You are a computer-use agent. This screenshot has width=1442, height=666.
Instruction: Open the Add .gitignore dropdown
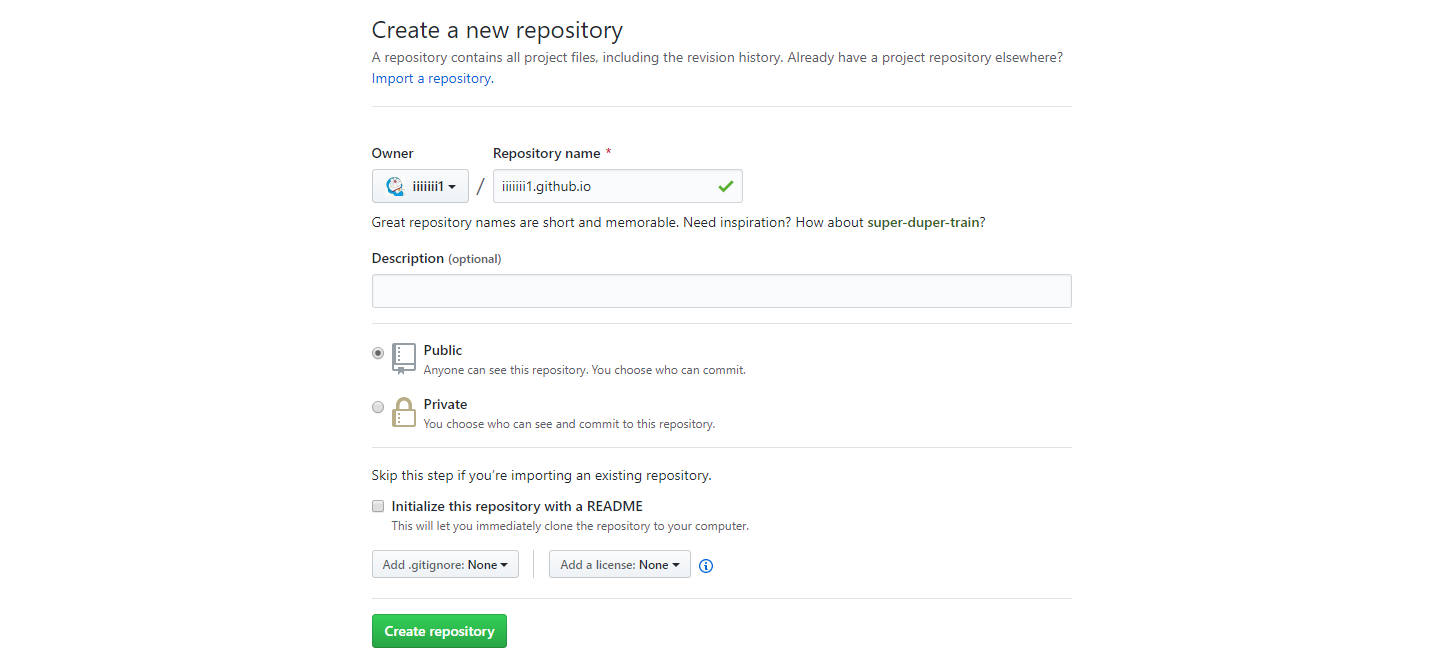pos(445,565)
